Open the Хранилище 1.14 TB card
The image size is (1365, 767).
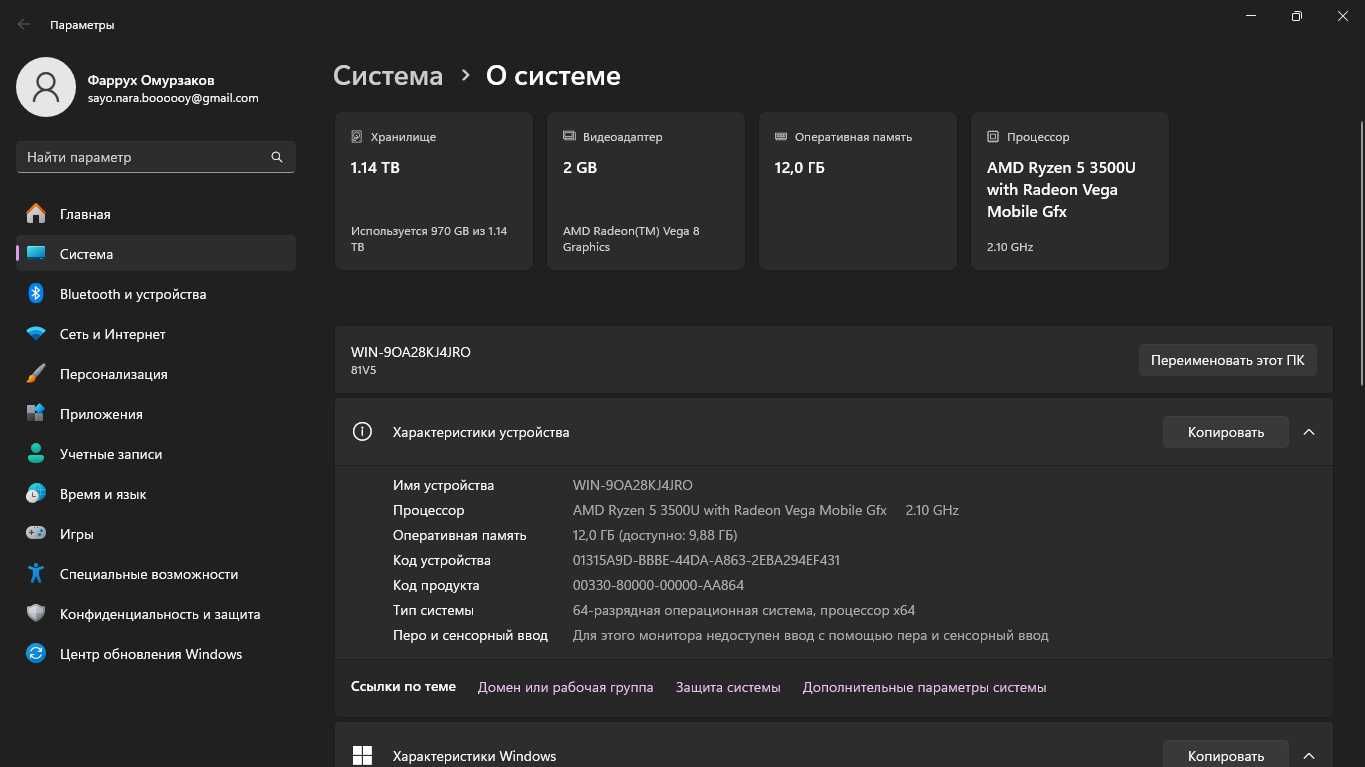click(434, 191)
